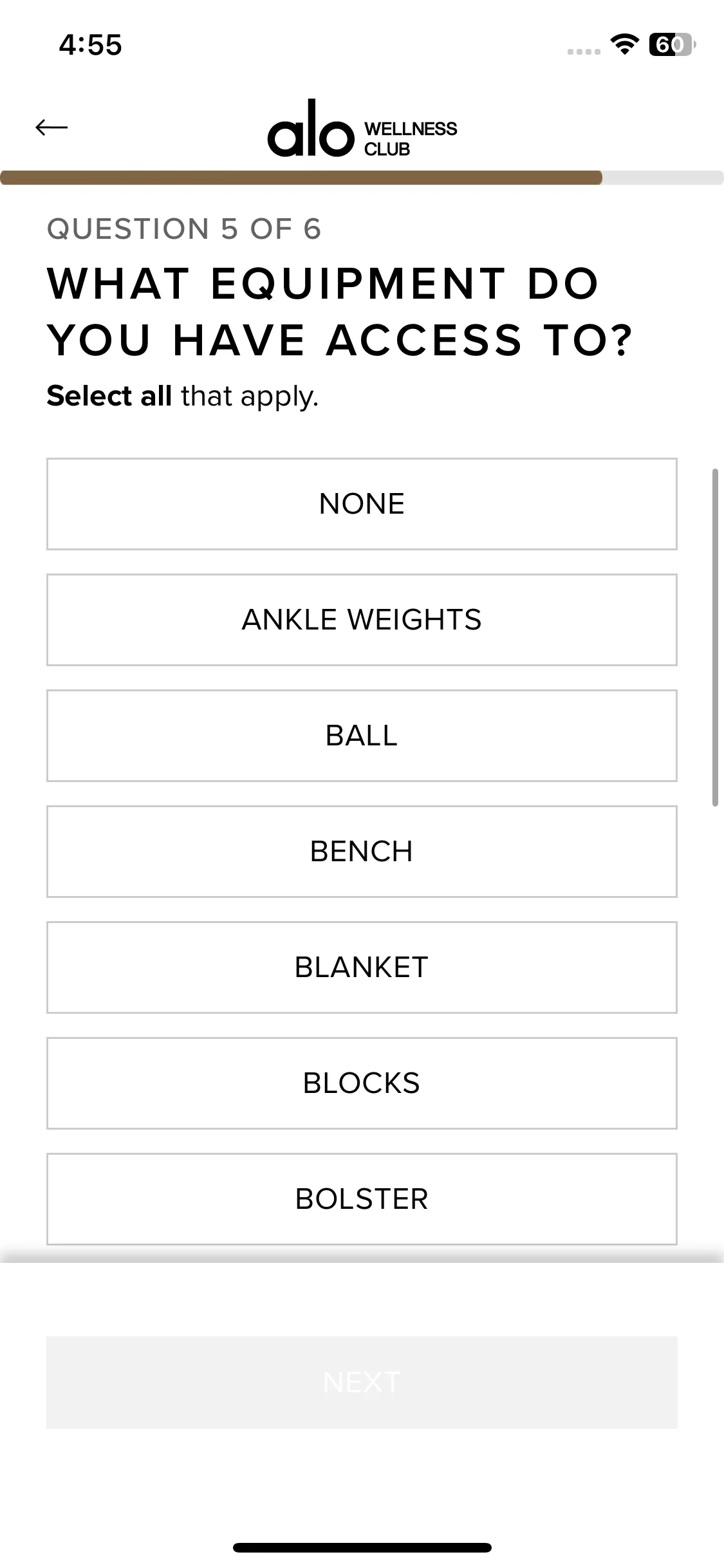Click the equipment list scrollbar
The width and height of the screenshot is (724, 1568).
tap(715, 637)
